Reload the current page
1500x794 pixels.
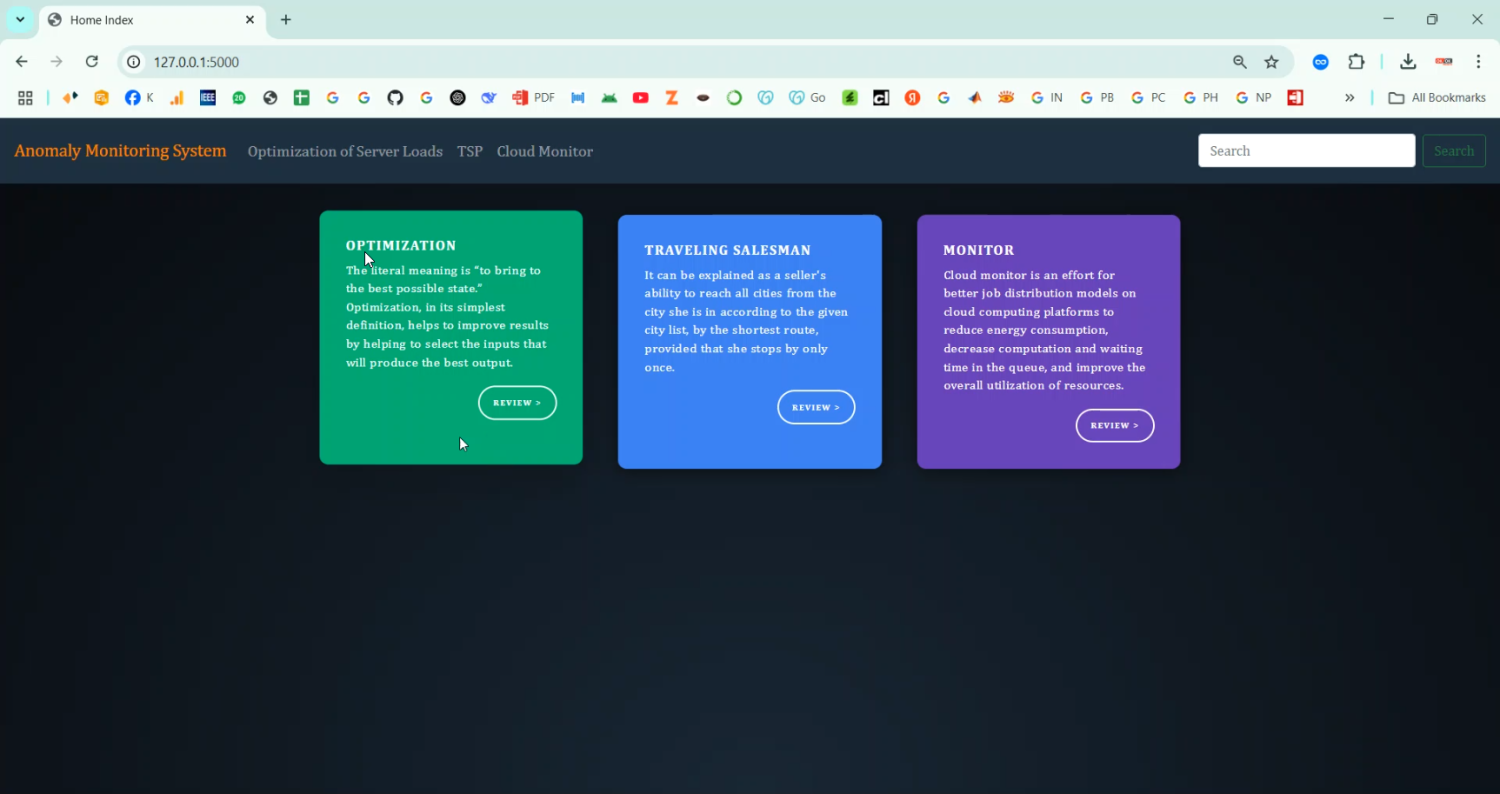92,62
